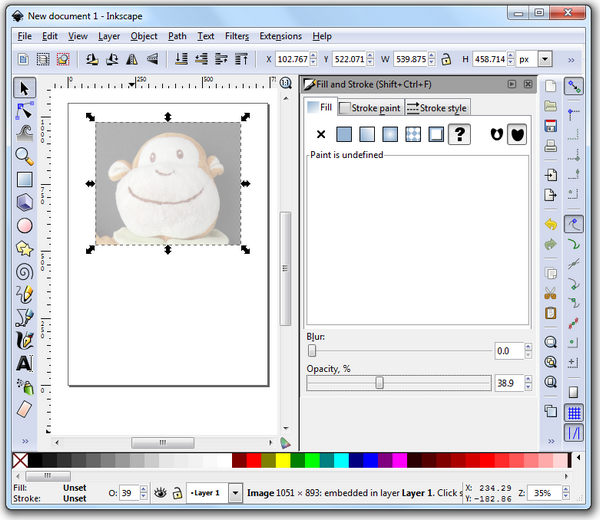
Task: Click the blur slider handle
Action: coord(312,350)
